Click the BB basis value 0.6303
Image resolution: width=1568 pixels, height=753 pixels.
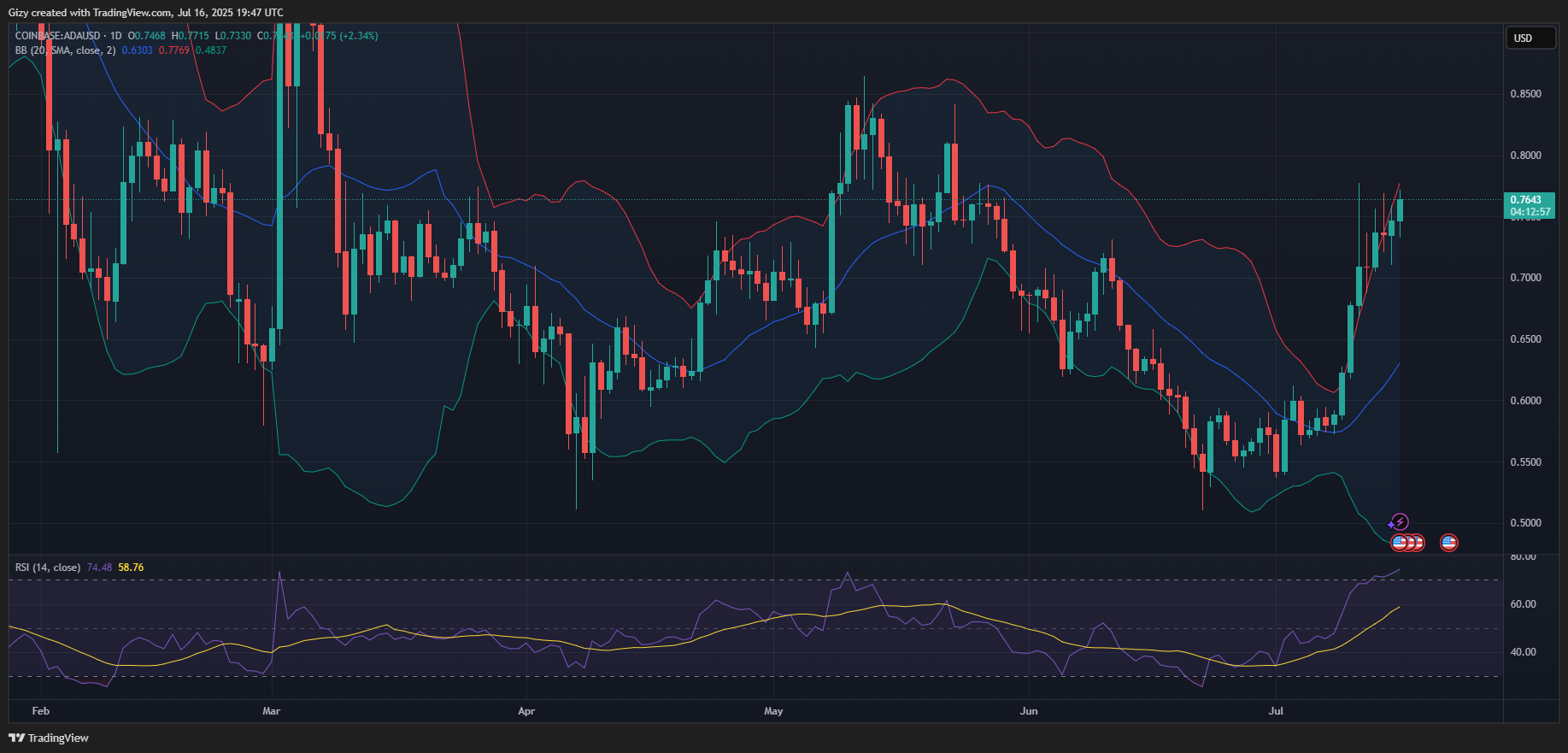click(x=137, y=50)
